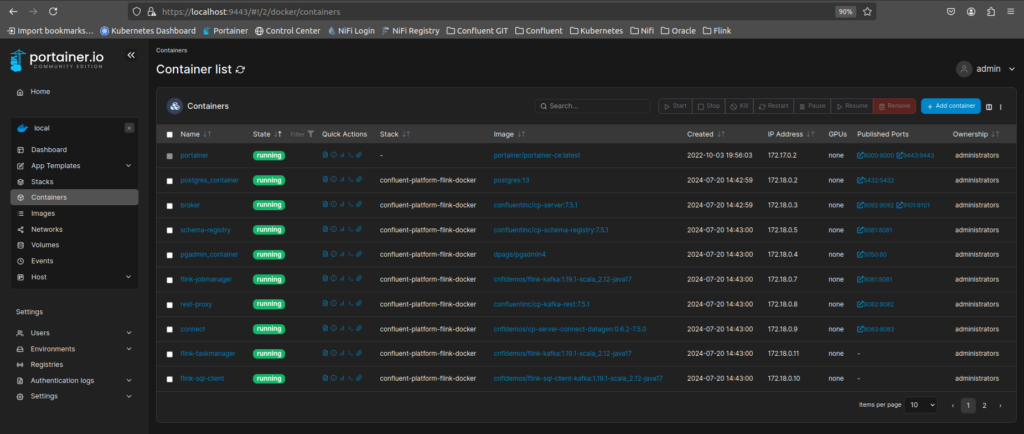Close the local environment with X icon
This screenshot has width=1024, height=434.
point(129,128)
